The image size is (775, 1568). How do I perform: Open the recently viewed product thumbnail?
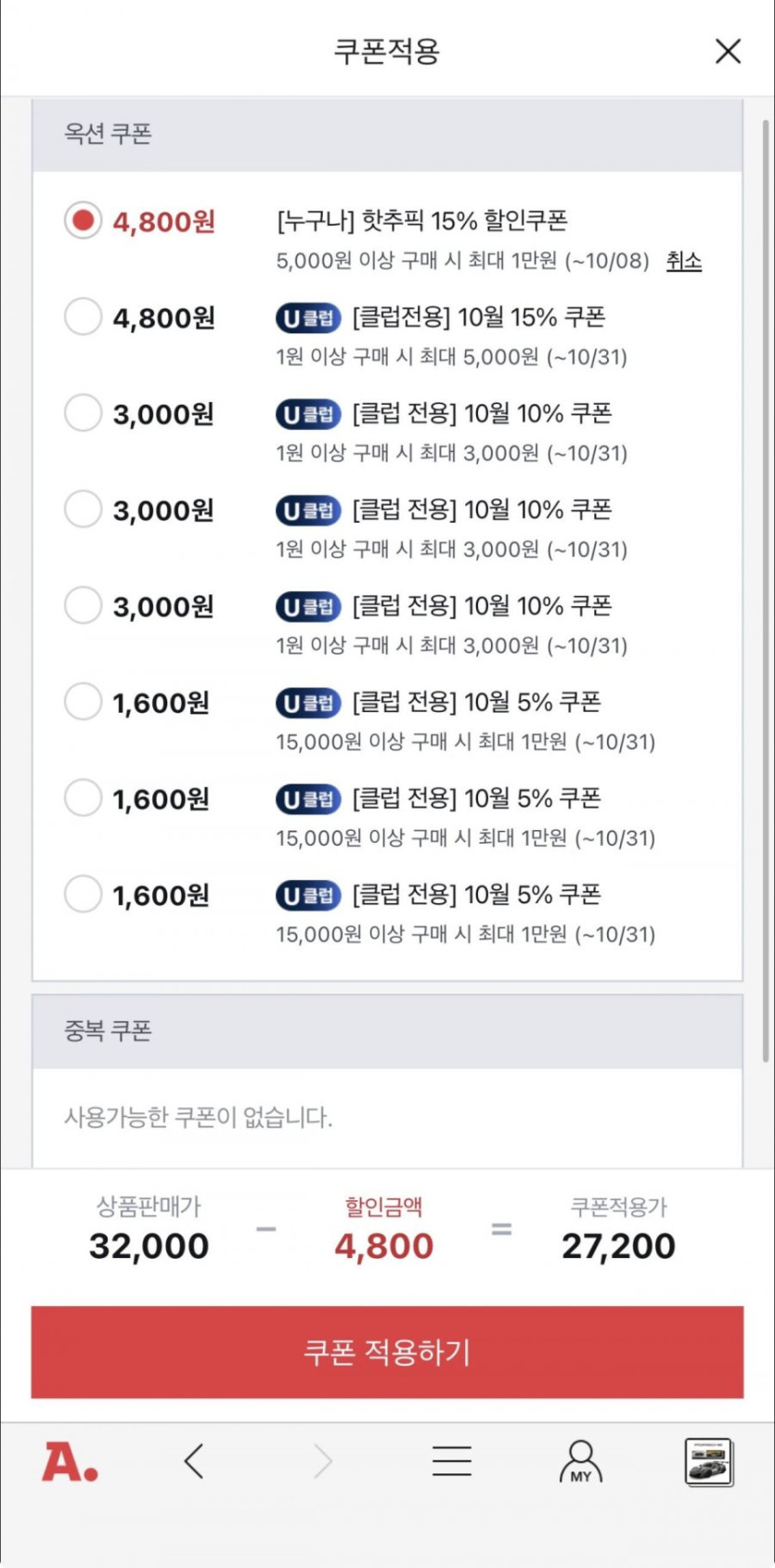pyautogui.click(x=709, y=1462)
